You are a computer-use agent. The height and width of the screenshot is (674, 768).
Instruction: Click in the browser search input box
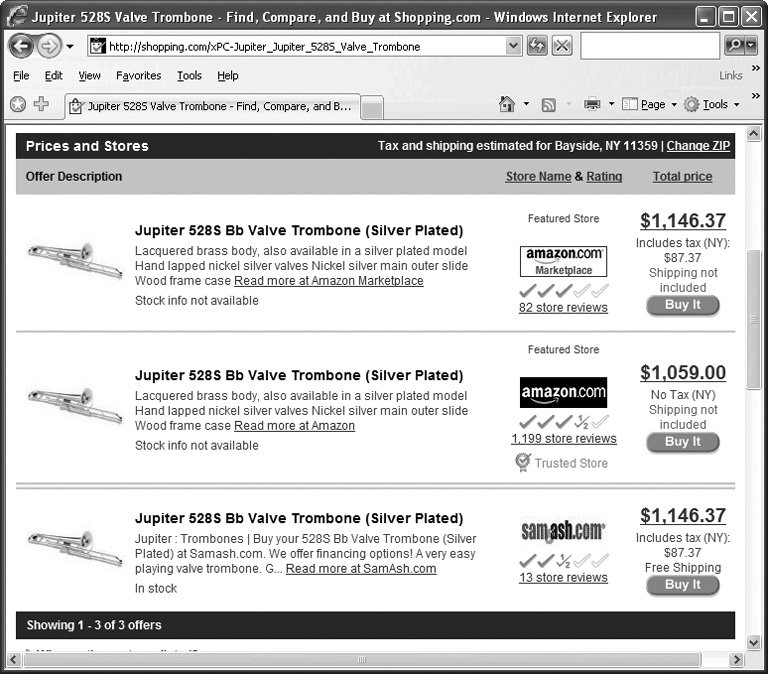648,46
